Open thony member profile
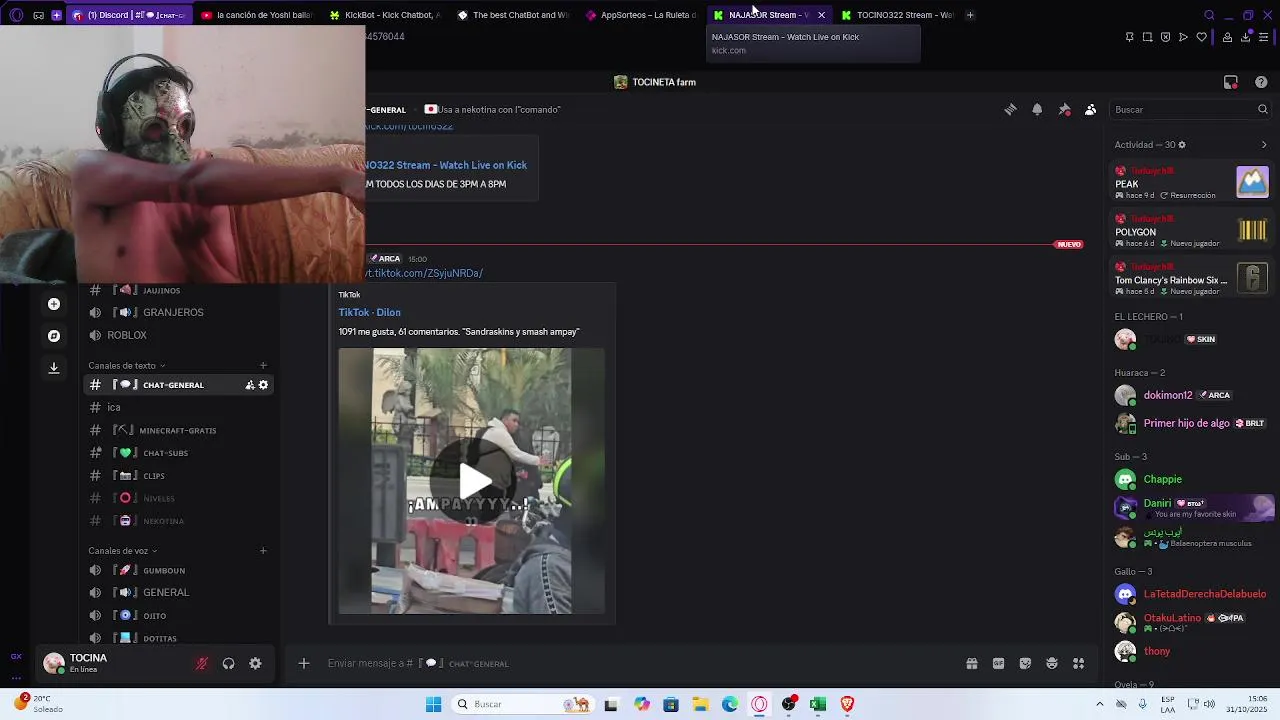Screen dimensions: 1280x720 pyautogui.click(x=1191, y=651)
